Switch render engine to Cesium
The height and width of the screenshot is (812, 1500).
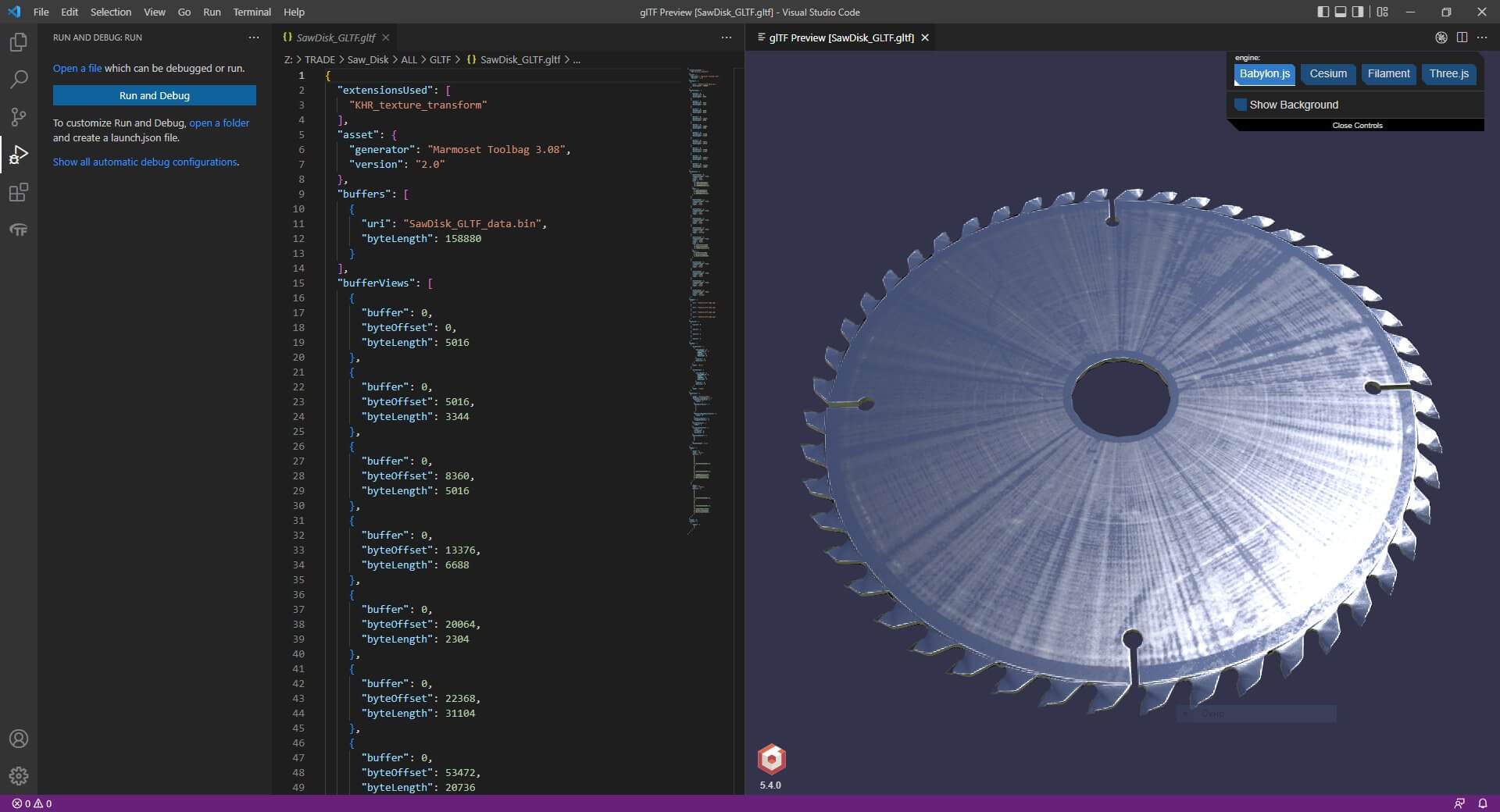click(x=1327, y=74)
